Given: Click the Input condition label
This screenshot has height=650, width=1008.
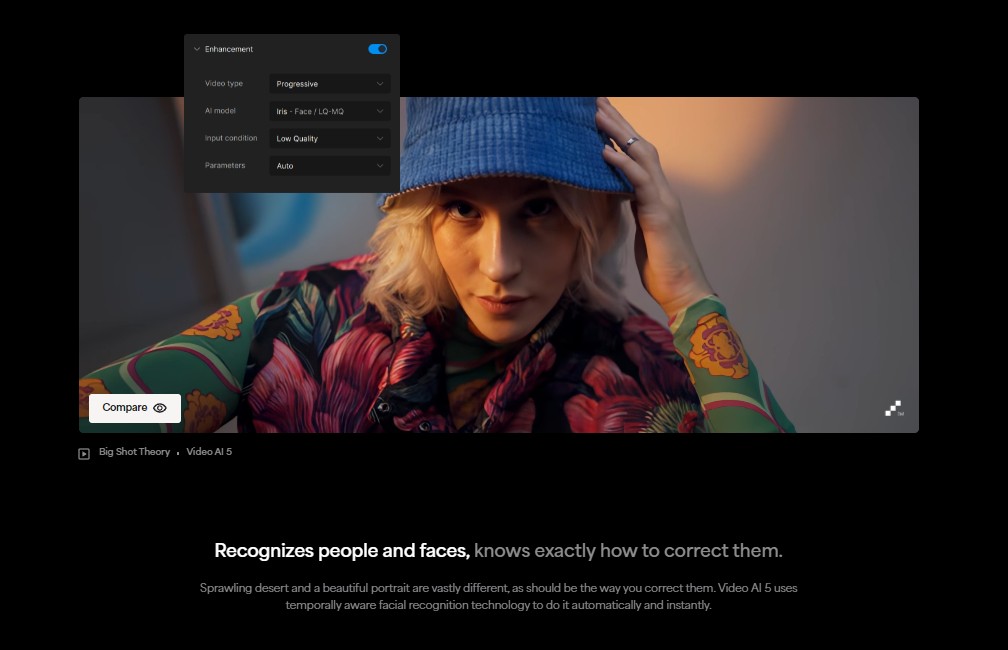Looking at the screenshot, I should pos(231,138).
